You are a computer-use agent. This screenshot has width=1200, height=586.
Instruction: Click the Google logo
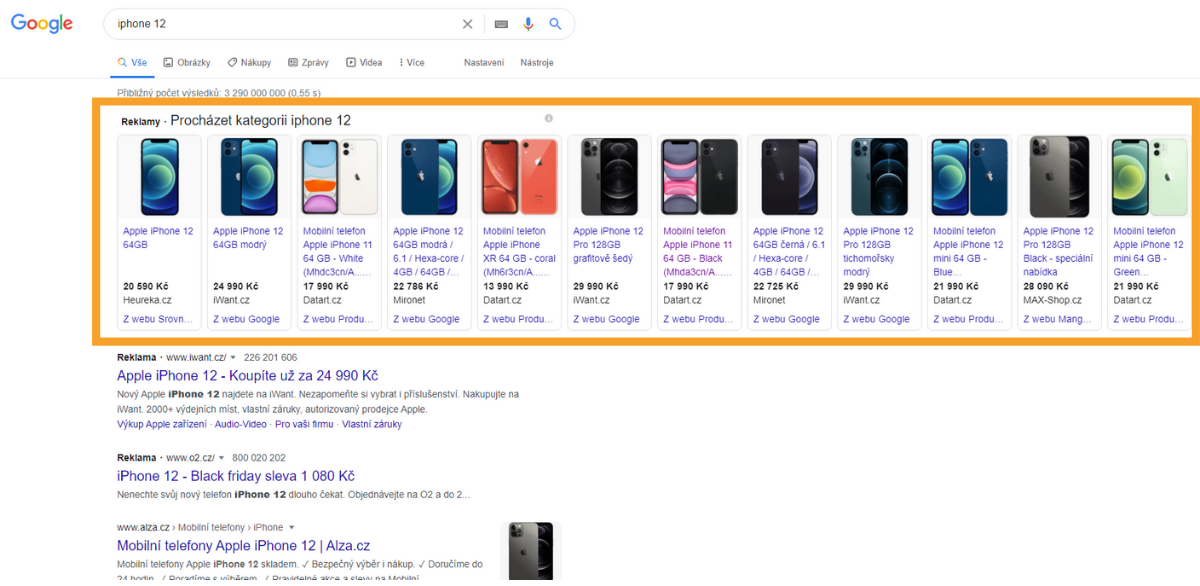[x=42, y=24]
